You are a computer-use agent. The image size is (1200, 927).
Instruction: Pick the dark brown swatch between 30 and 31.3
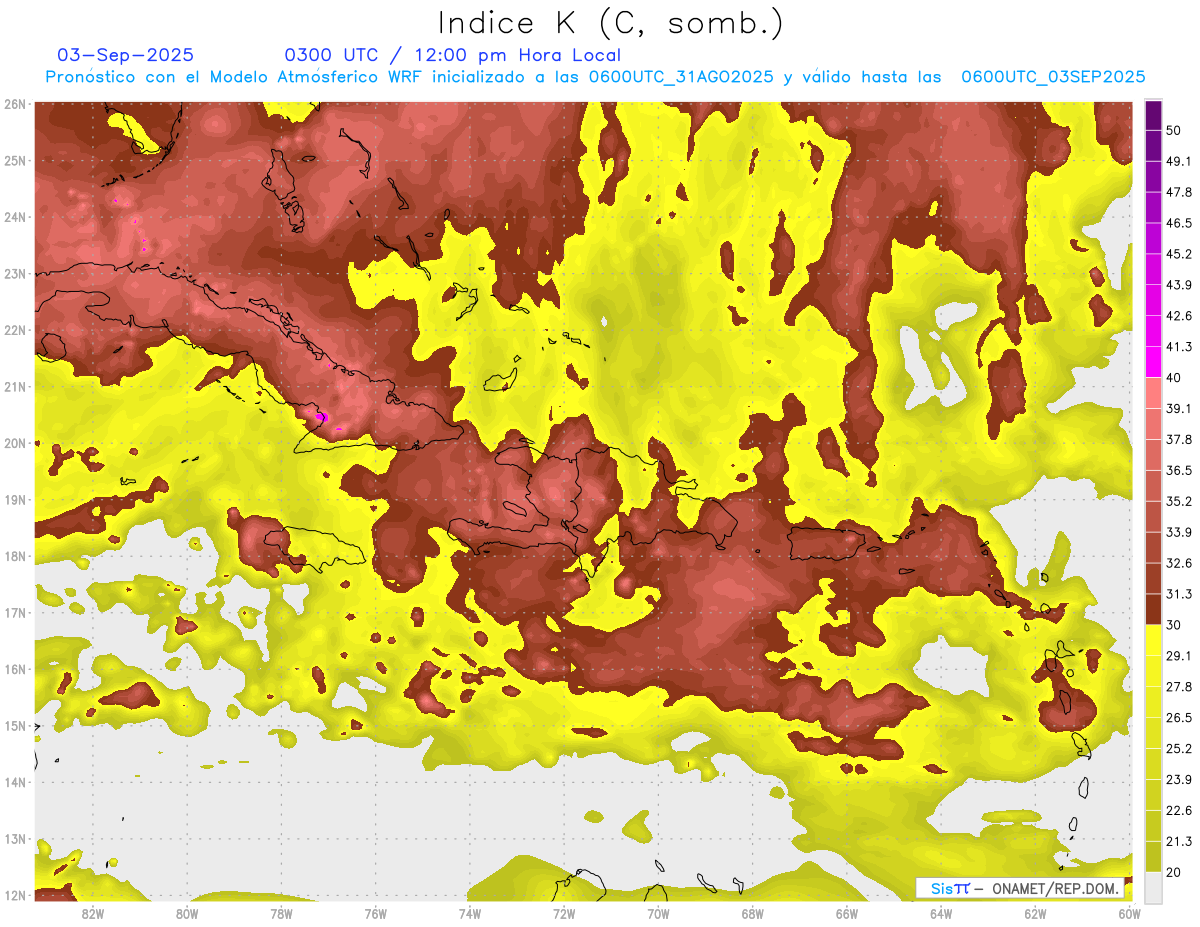[1153, 609]
